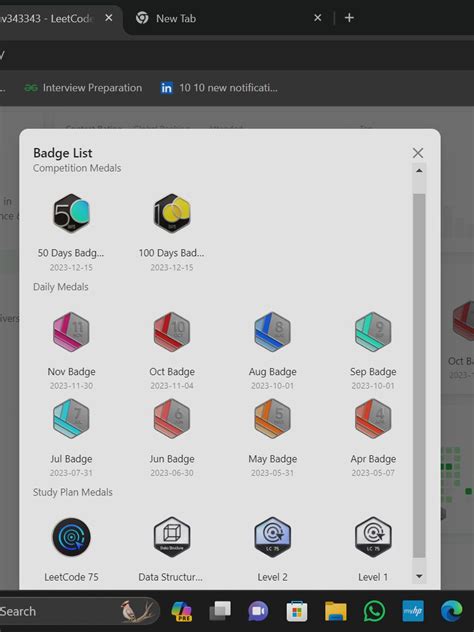The height and width of the screenshot is (632, 474).
Task: Open the Jun Badge medal
Action: (172, 419)
